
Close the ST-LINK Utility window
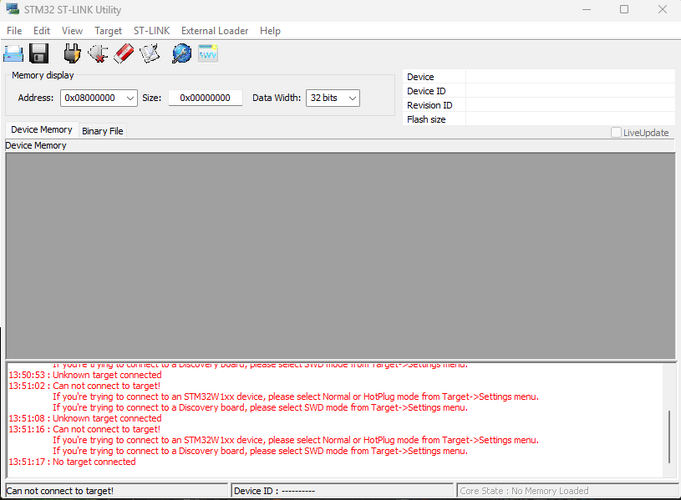pos(662,10)
